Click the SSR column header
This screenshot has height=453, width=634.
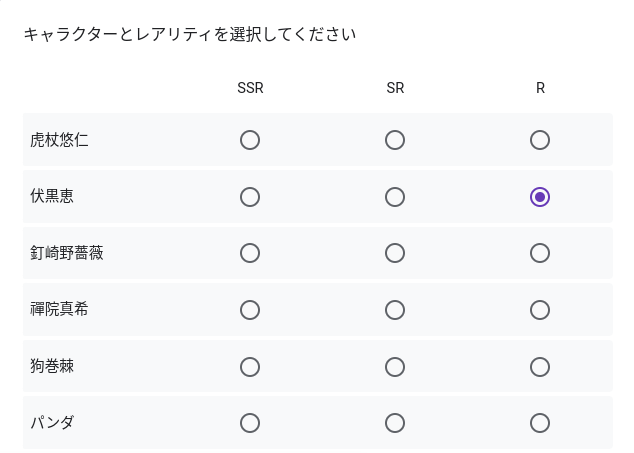[x=250, y=88]
